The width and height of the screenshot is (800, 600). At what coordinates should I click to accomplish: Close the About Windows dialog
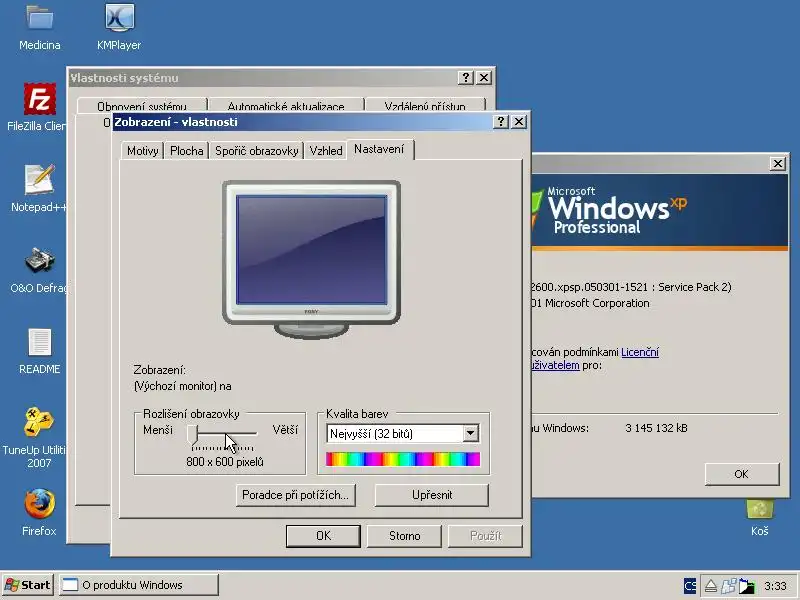click(x=778, y=163)
